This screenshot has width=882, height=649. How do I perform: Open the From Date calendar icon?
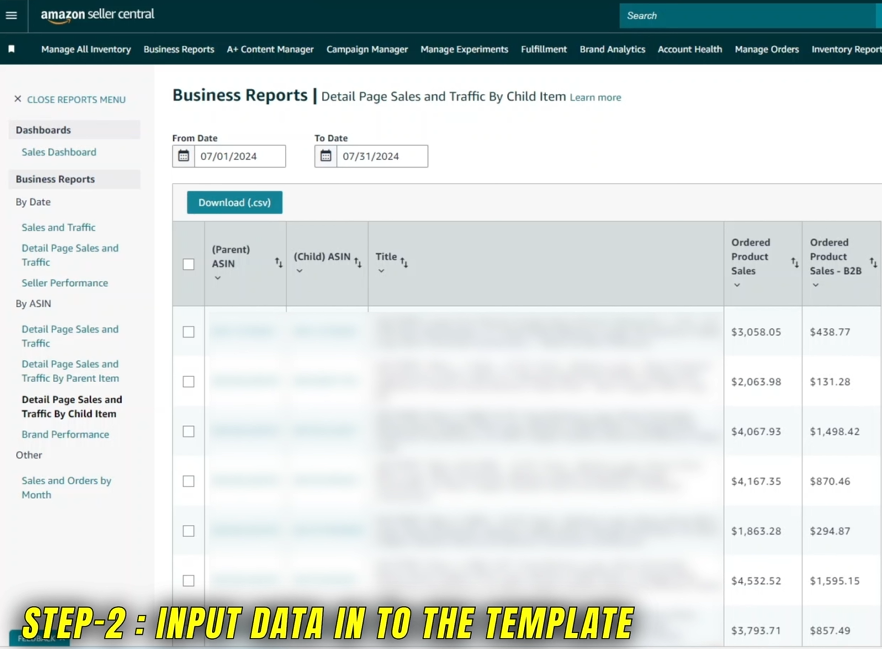(x=183, y=156)
